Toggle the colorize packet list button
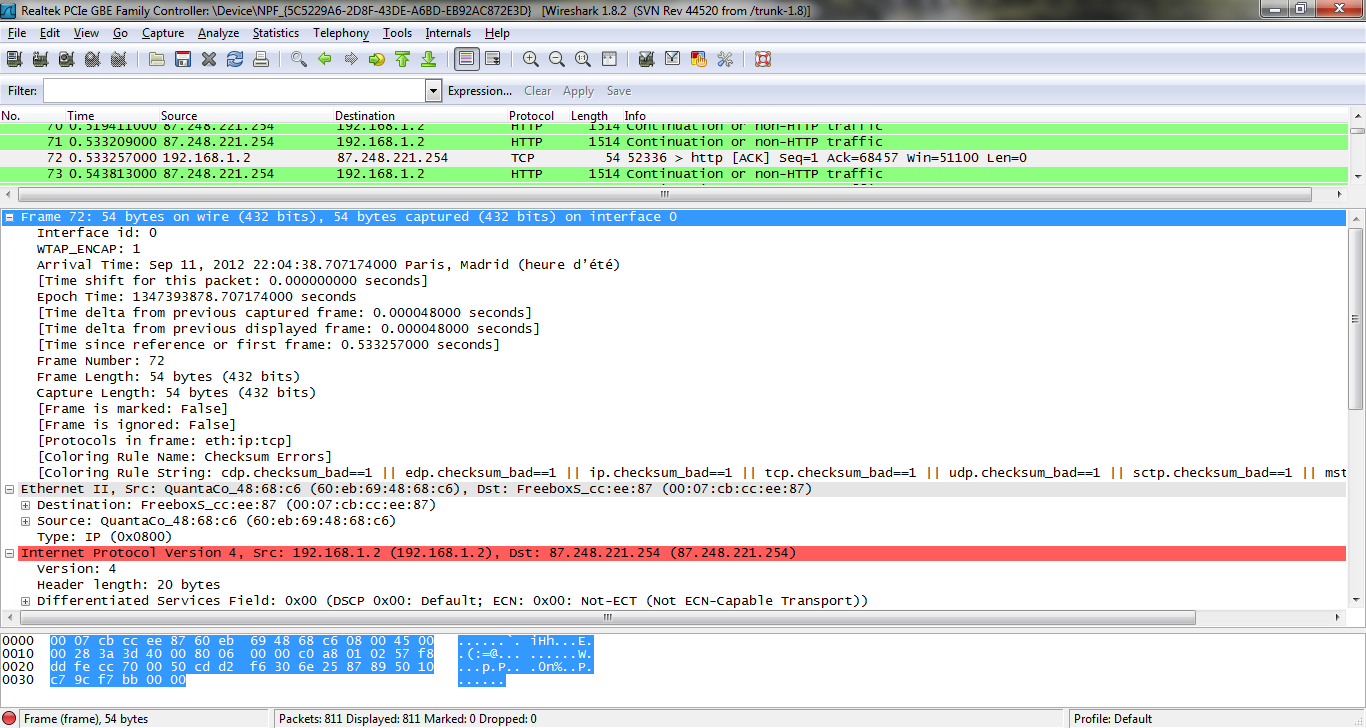 tap(466, 60)
